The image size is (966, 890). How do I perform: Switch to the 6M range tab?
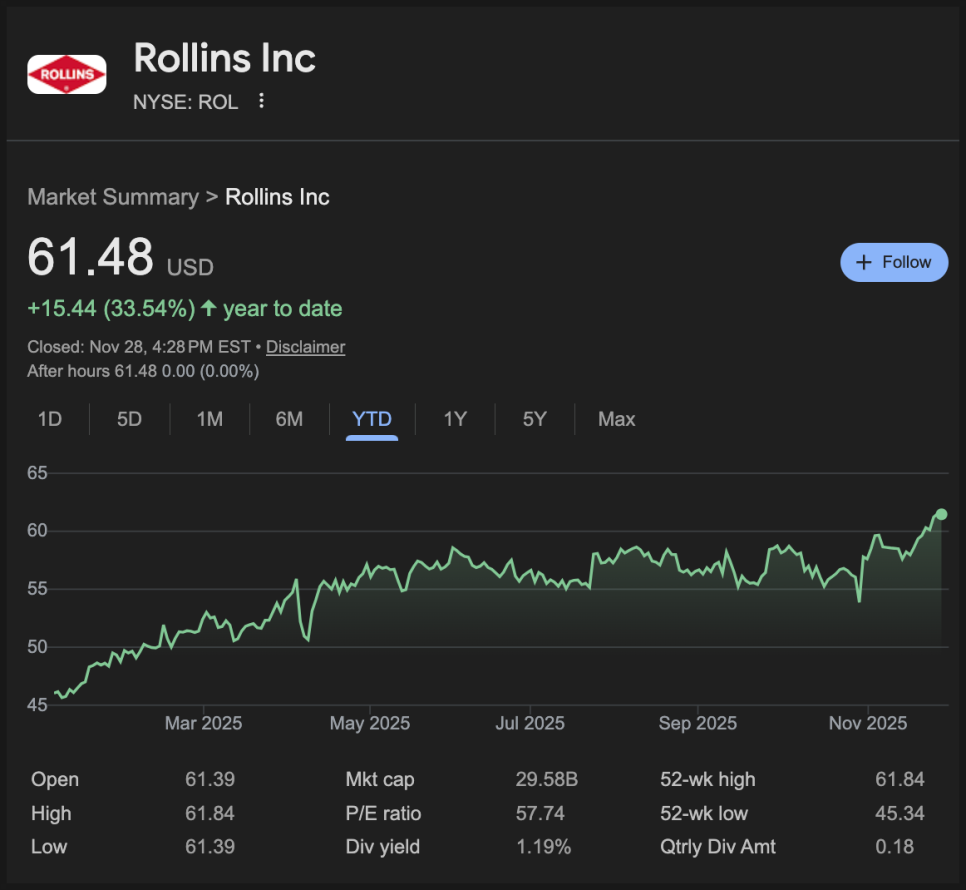(289, 419)
